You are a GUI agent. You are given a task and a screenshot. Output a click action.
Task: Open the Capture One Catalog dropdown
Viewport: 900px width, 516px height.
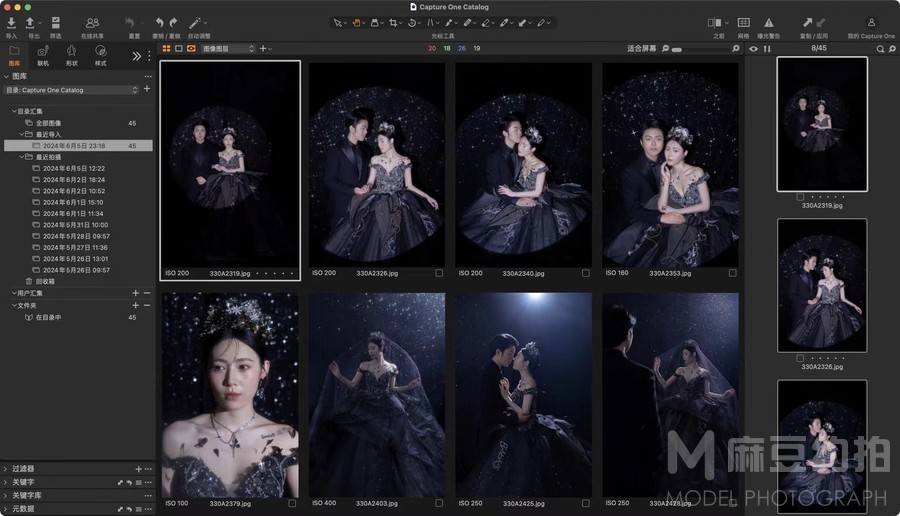pos(72,90)
